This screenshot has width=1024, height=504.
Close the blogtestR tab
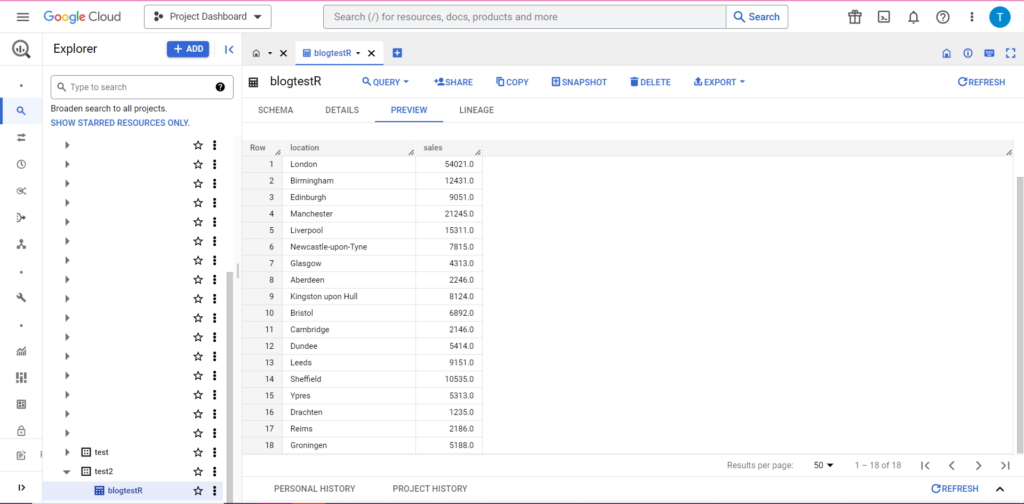(372, 54)
